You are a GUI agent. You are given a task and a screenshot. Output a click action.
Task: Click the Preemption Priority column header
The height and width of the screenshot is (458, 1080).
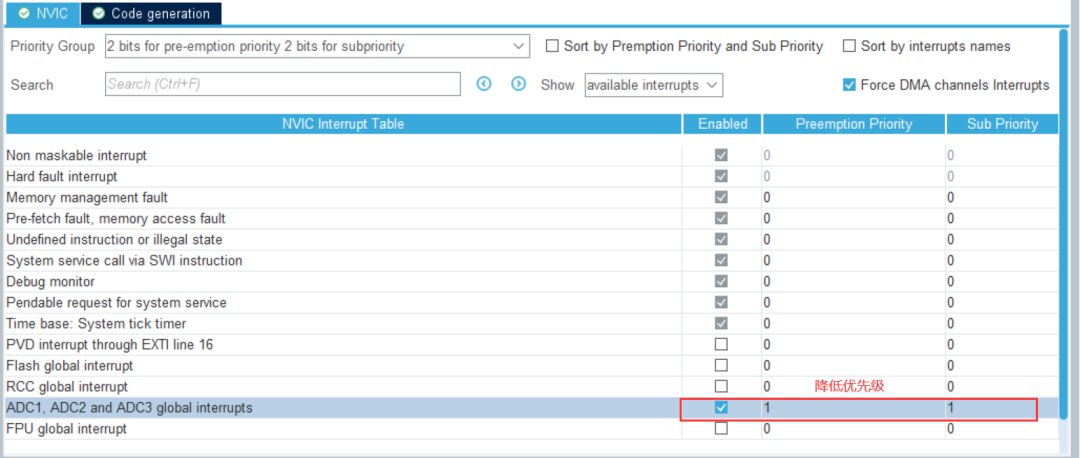tap(854, 124)
